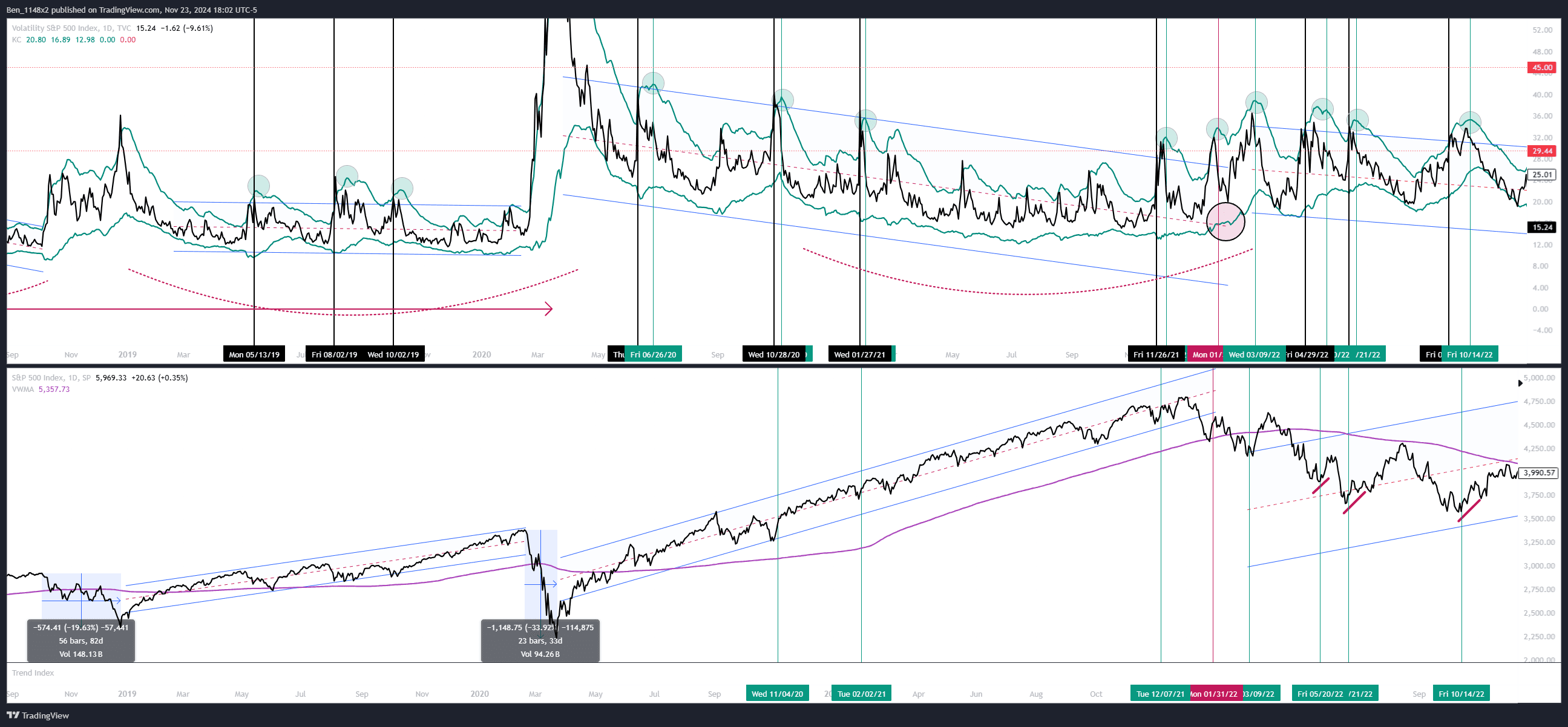Select Fri 10/14/22 label in VIX pane
This screenshot has width=1568, height=727.
pyautogui.click(x=1469, y=354)
